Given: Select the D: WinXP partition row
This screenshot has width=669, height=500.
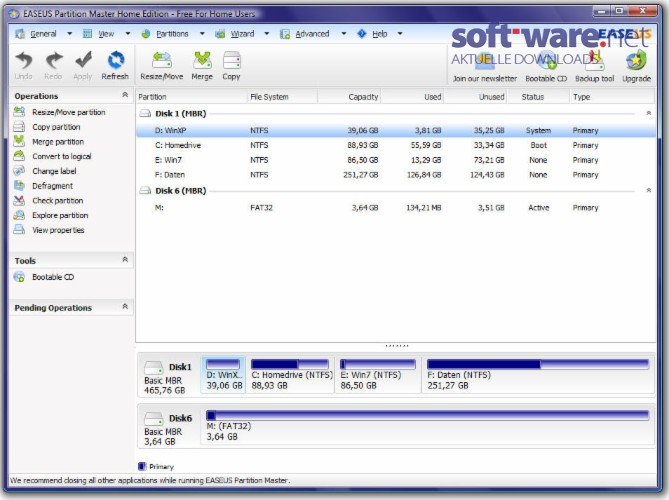Looking at the screenshot, I should click(x=396, y=131).
